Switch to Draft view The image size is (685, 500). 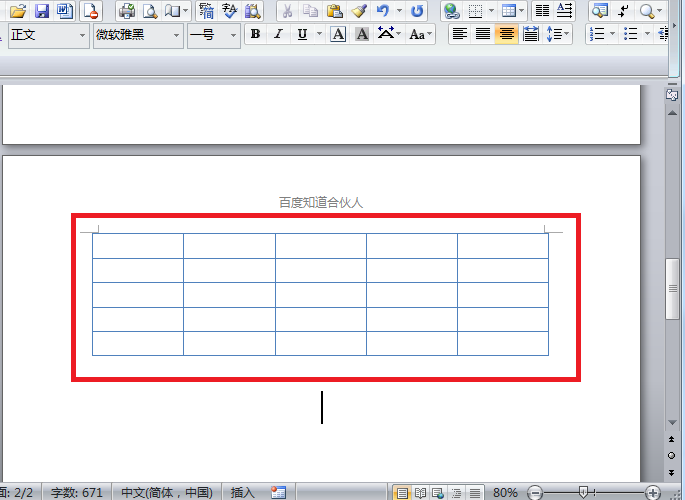475,493
